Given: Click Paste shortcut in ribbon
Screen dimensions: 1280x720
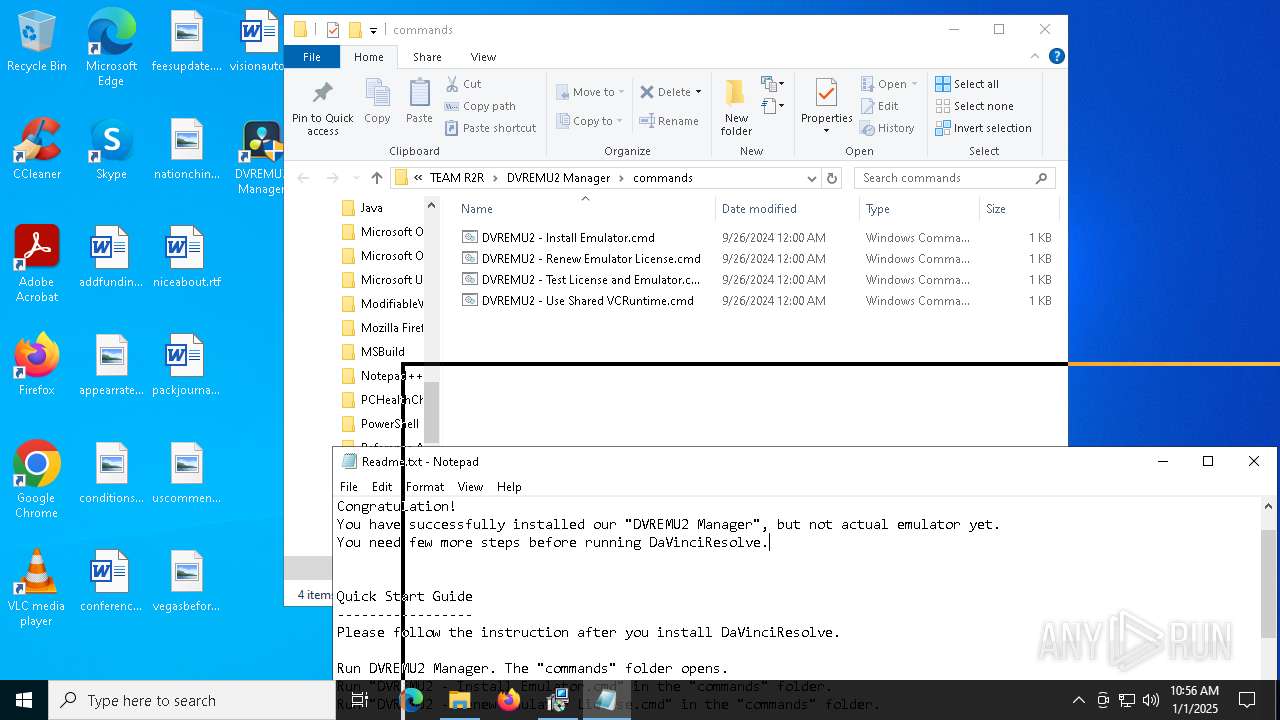Looking at the screenshot, I should pos(490,128).
